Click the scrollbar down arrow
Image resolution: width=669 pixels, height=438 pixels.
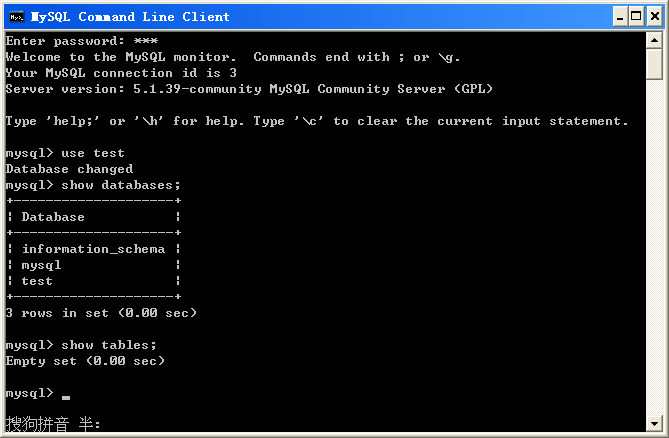[x=654, y=423]
